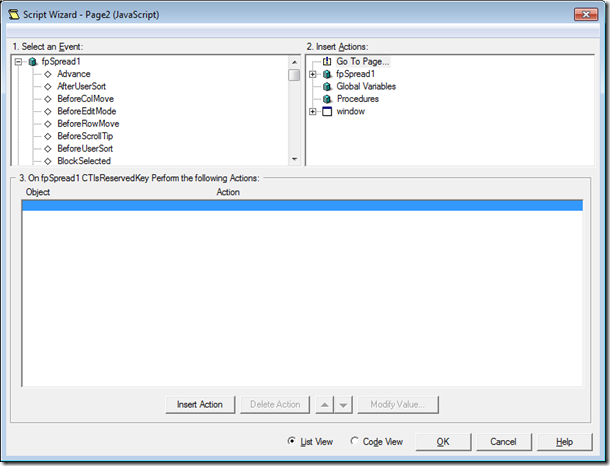Choose the Code View radio button
This screenshot has width=610, height=466.
coord(354,441)
